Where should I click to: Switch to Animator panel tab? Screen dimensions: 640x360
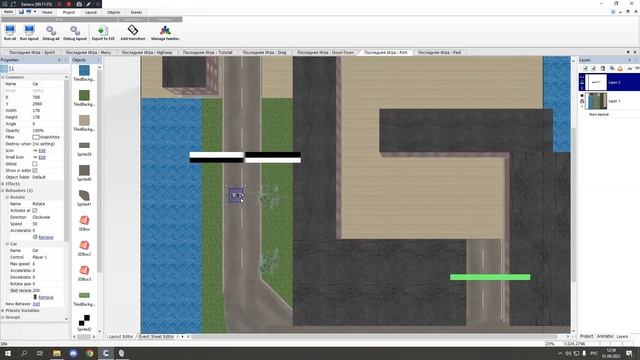pyautogui.click(x=605, y=336)
